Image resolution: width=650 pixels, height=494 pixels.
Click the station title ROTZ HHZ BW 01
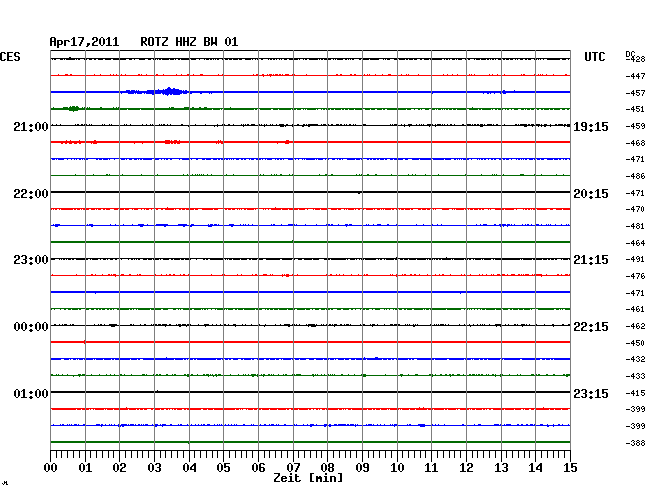coord(189,42)
